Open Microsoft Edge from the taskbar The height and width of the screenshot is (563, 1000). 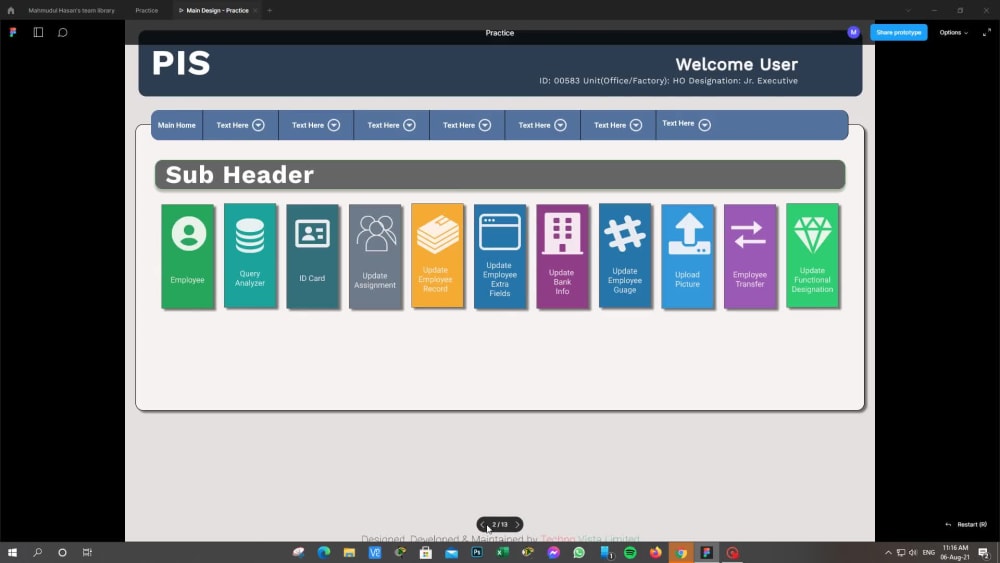tap(324, 552)
